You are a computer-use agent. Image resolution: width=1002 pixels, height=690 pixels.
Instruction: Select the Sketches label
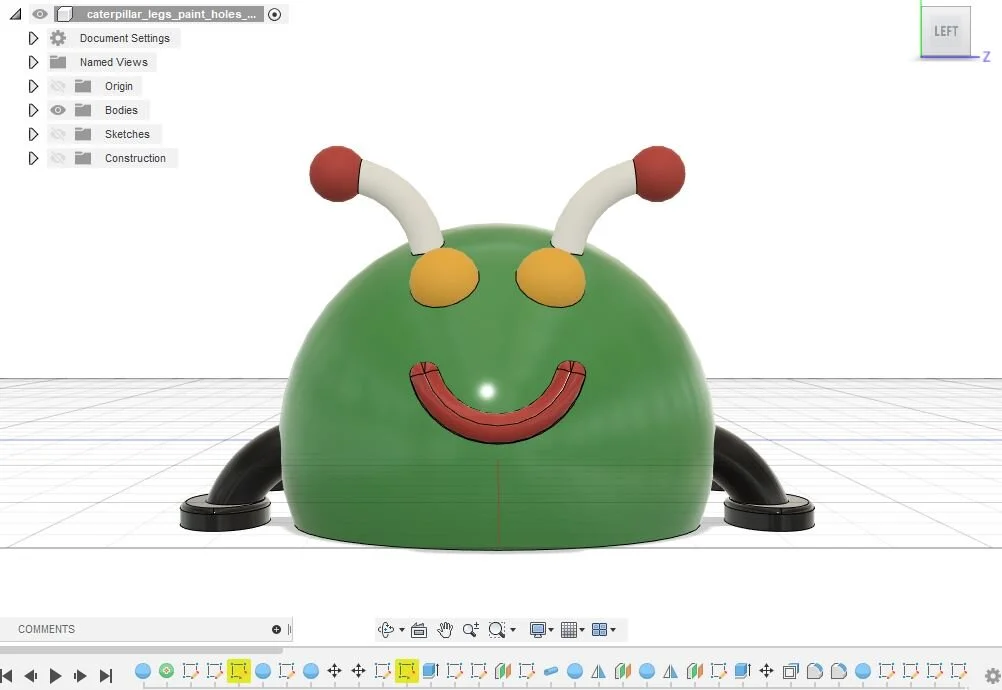pyautogui.click(x=127, y=134)
